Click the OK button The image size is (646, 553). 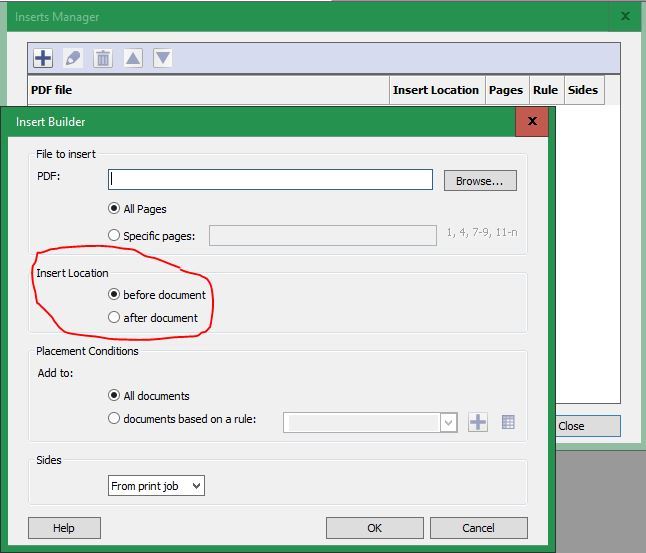click(374, 528)
